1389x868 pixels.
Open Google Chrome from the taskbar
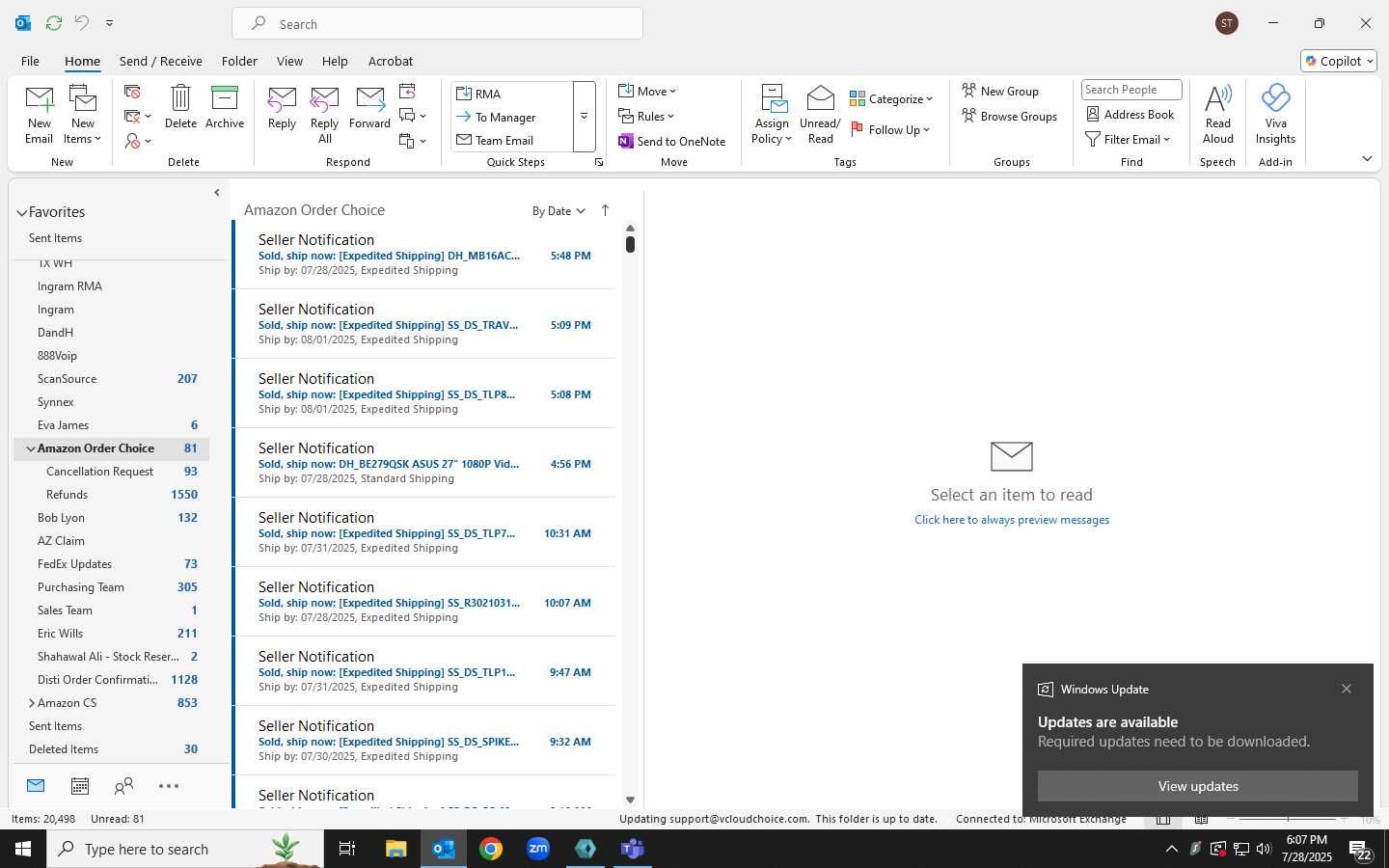coord(491,849)
